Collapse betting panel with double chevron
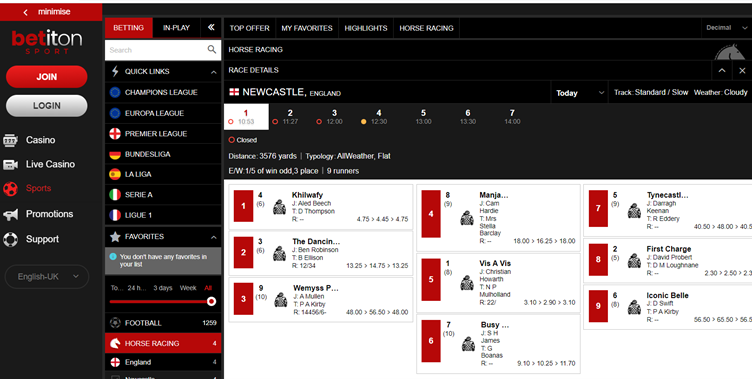This screenshot has width=752, height=379. (x=211, y=27)
